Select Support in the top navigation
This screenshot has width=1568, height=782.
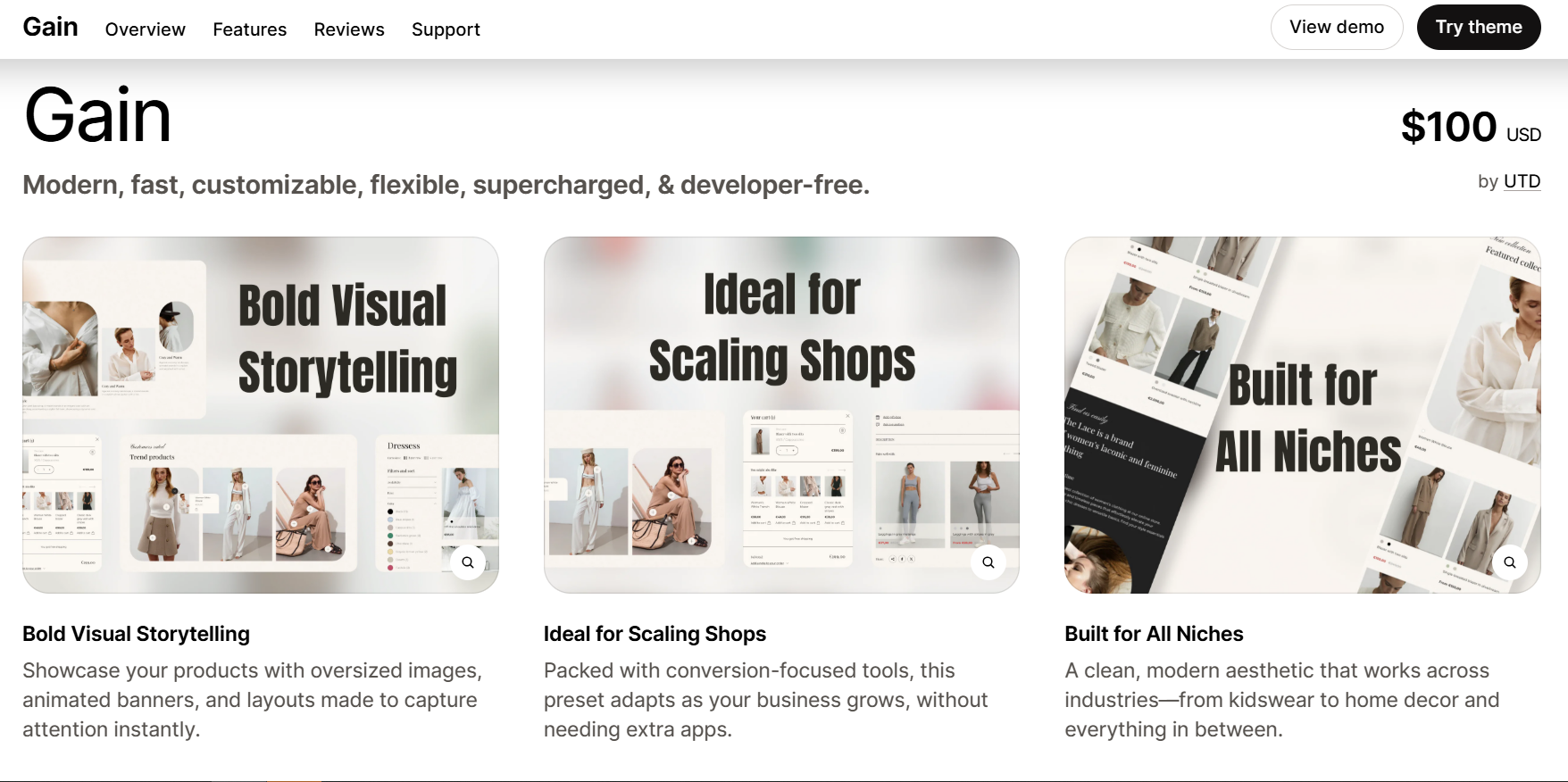(x=446, y=29)
